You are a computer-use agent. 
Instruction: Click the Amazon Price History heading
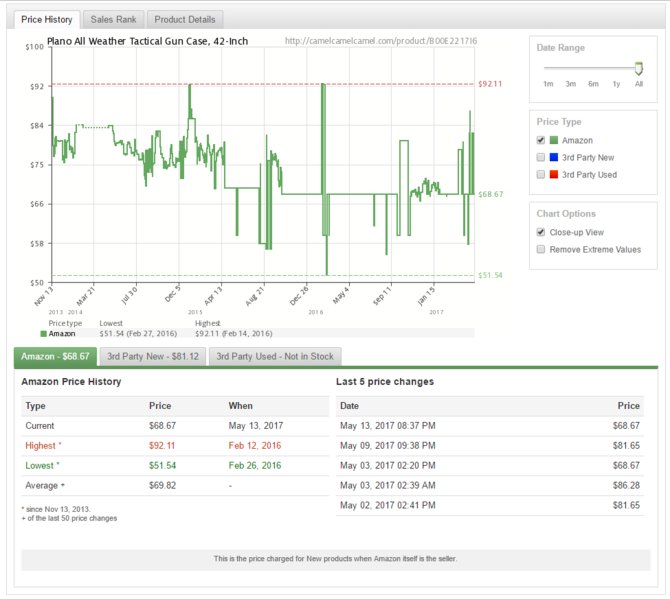71,382
